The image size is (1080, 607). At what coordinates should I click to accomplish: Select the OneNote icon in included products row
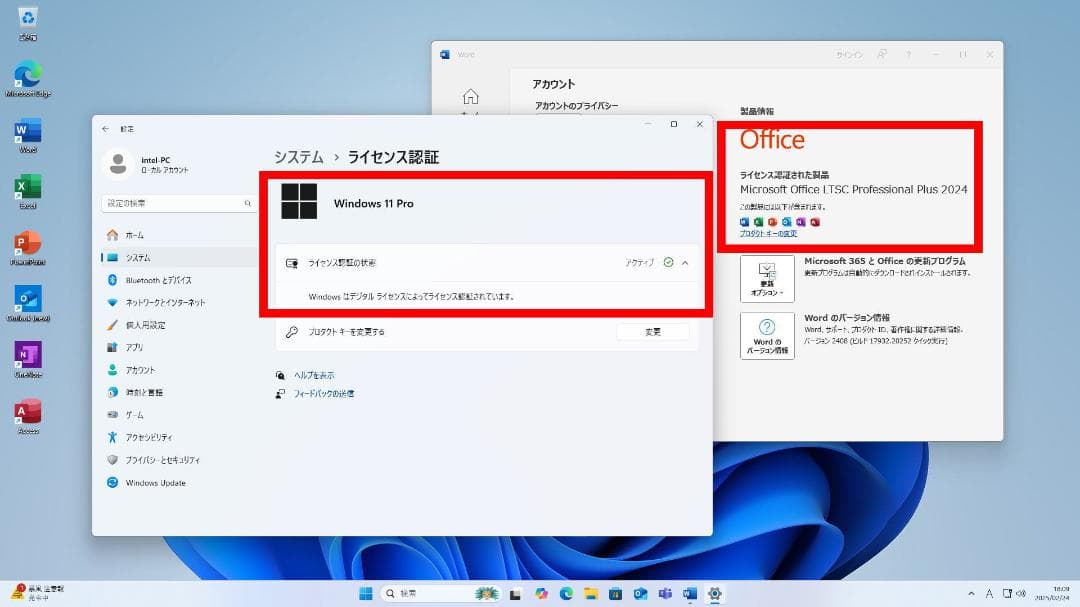click(x=802, y=222)
